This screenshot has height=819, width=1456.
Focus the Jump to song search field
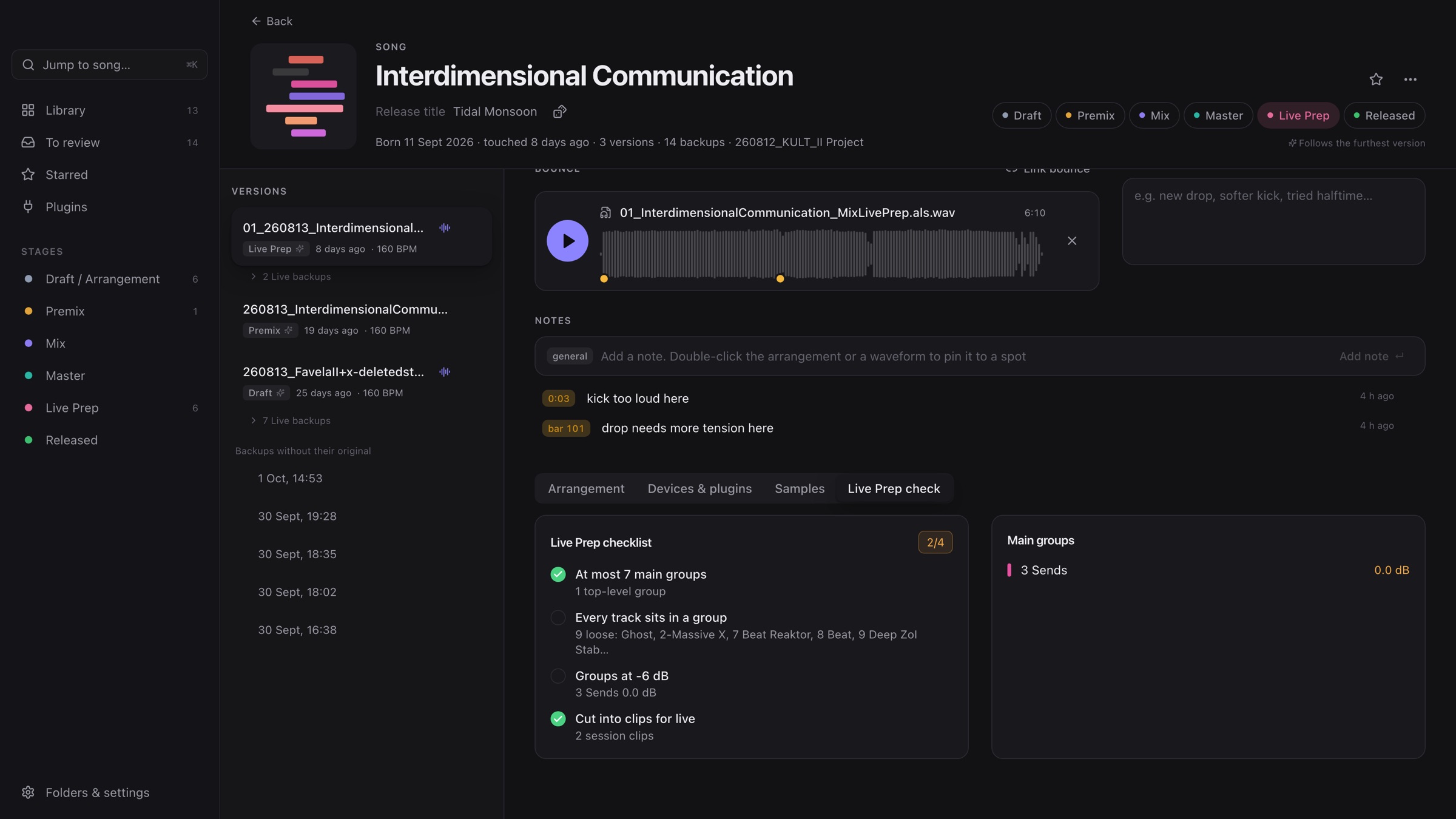[109, 65]
